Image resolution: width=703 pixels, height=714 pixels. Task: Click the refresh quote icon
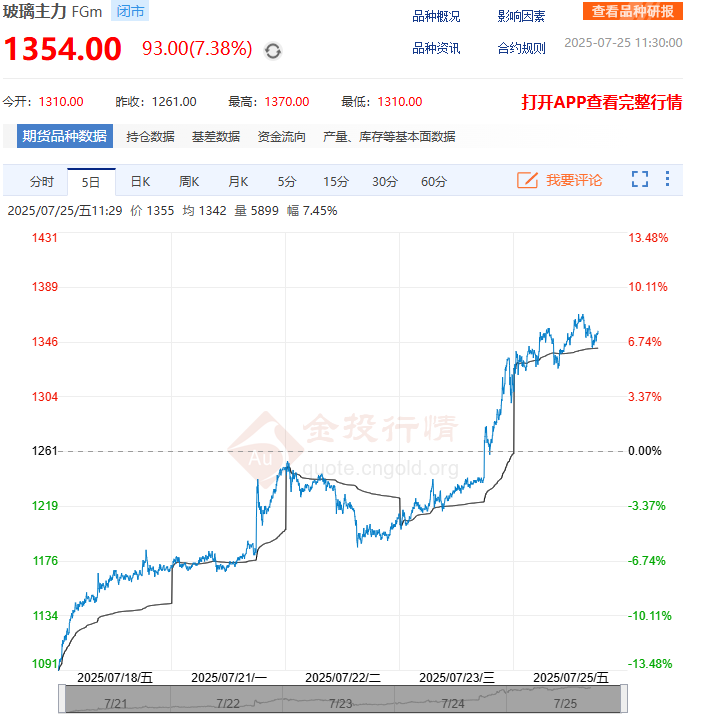tap(273, 51)
